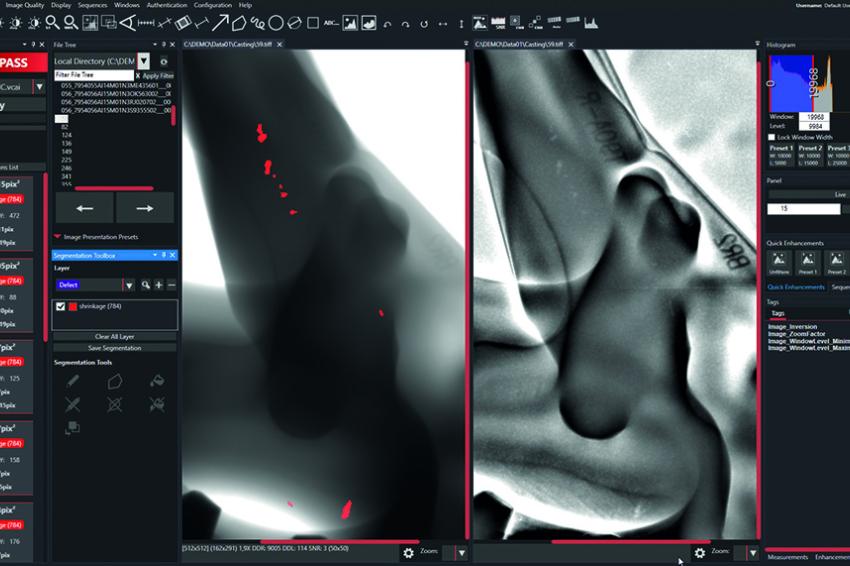Click the Clear All Layer button

pos(114,337)
